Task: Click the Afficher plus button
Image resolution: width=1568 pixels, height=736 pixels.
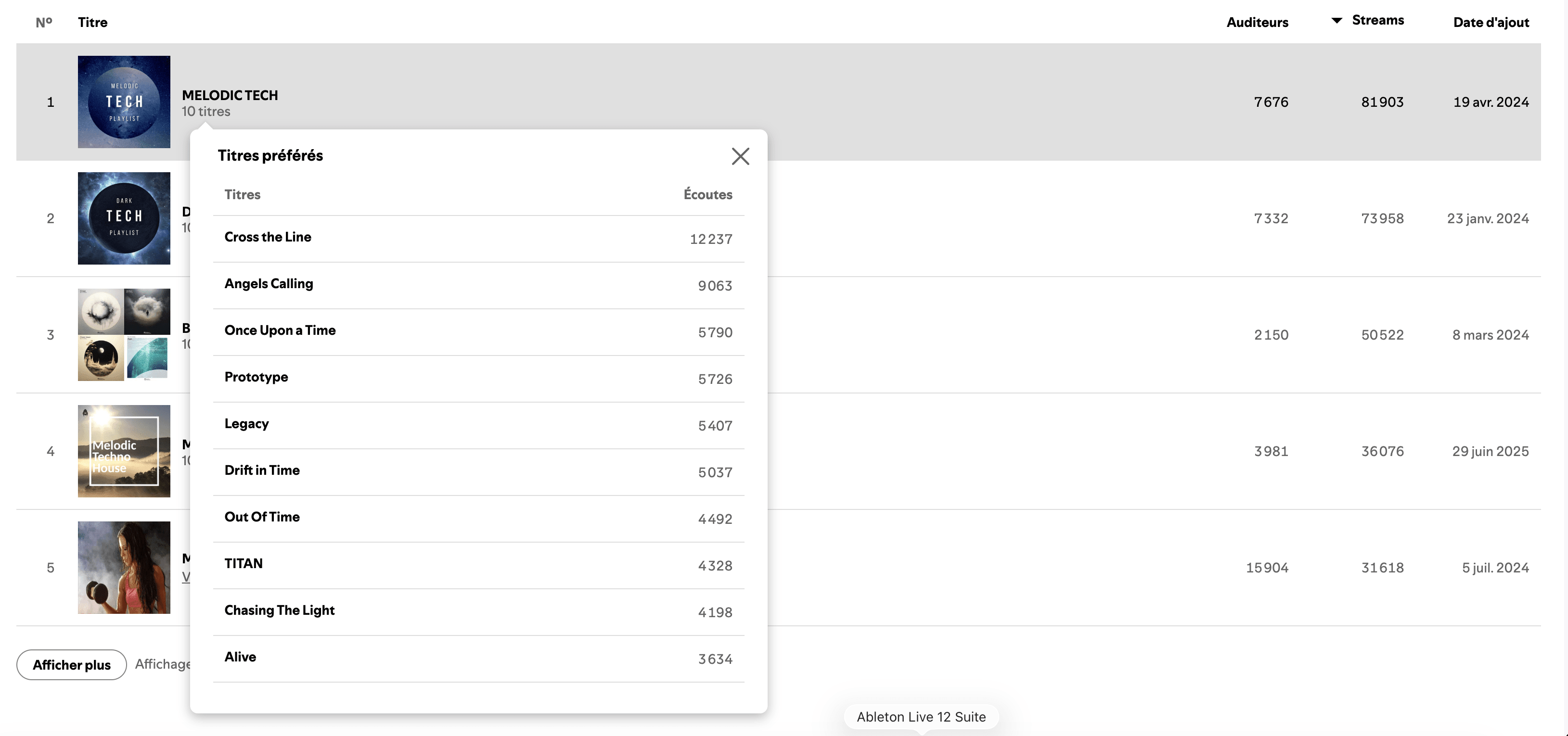Action: pos(71,664)
